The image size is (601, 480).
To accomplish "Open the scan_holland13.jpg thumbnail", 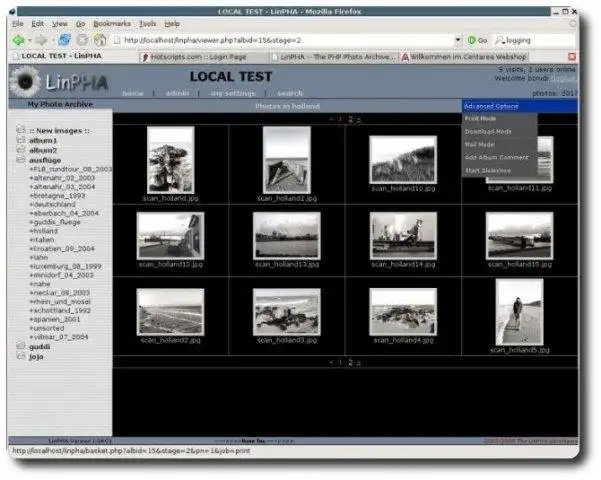I will 286,236.
